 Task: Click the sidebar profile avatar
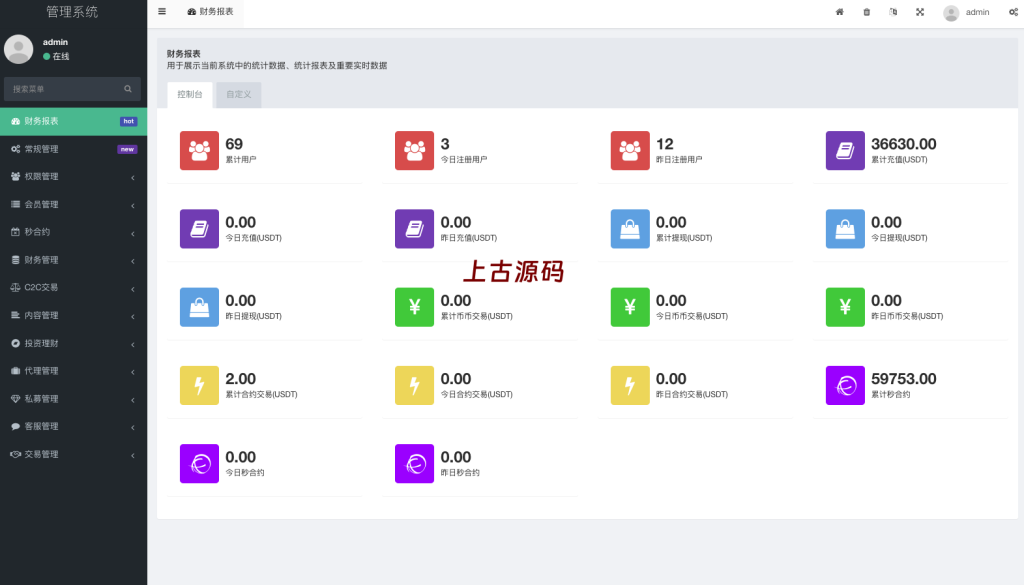click(x=18, y=49)
